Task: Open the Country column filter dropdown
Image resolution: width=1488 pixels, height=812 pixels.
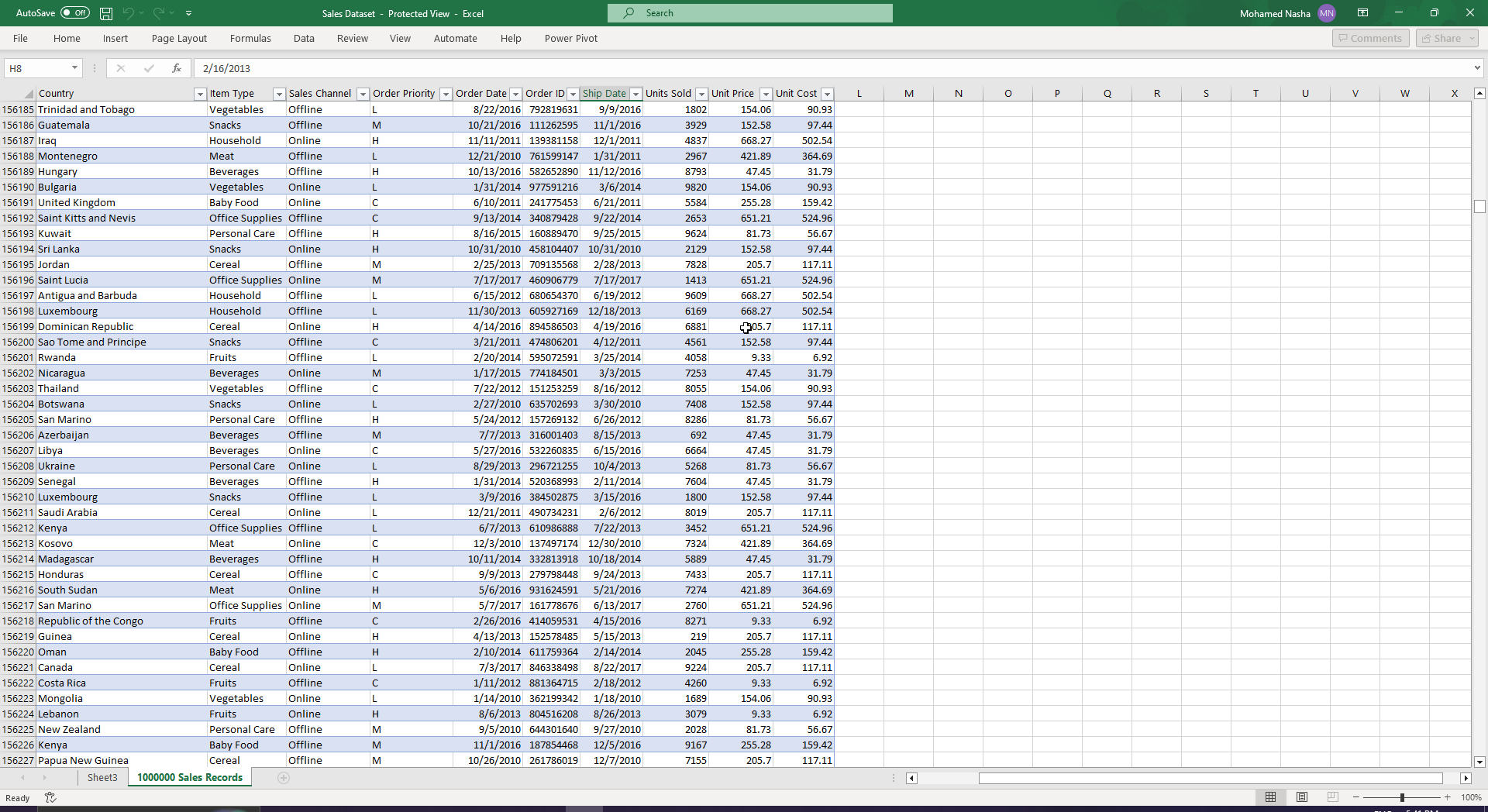Action: pyautogui.click(x=200, y=94)
